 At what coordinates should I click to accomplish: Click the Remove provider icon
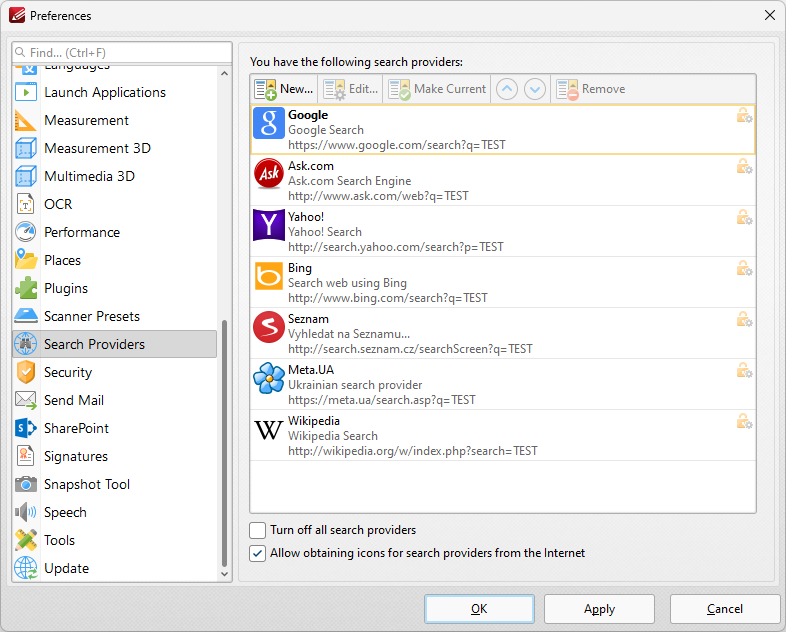(567, 89)
